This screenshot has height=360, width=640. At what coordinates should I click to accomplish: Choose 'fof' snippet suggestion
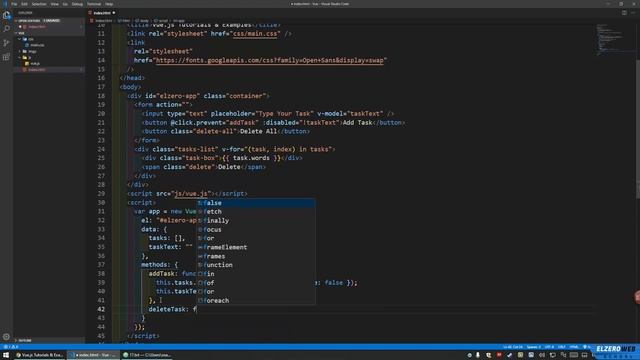256,283
